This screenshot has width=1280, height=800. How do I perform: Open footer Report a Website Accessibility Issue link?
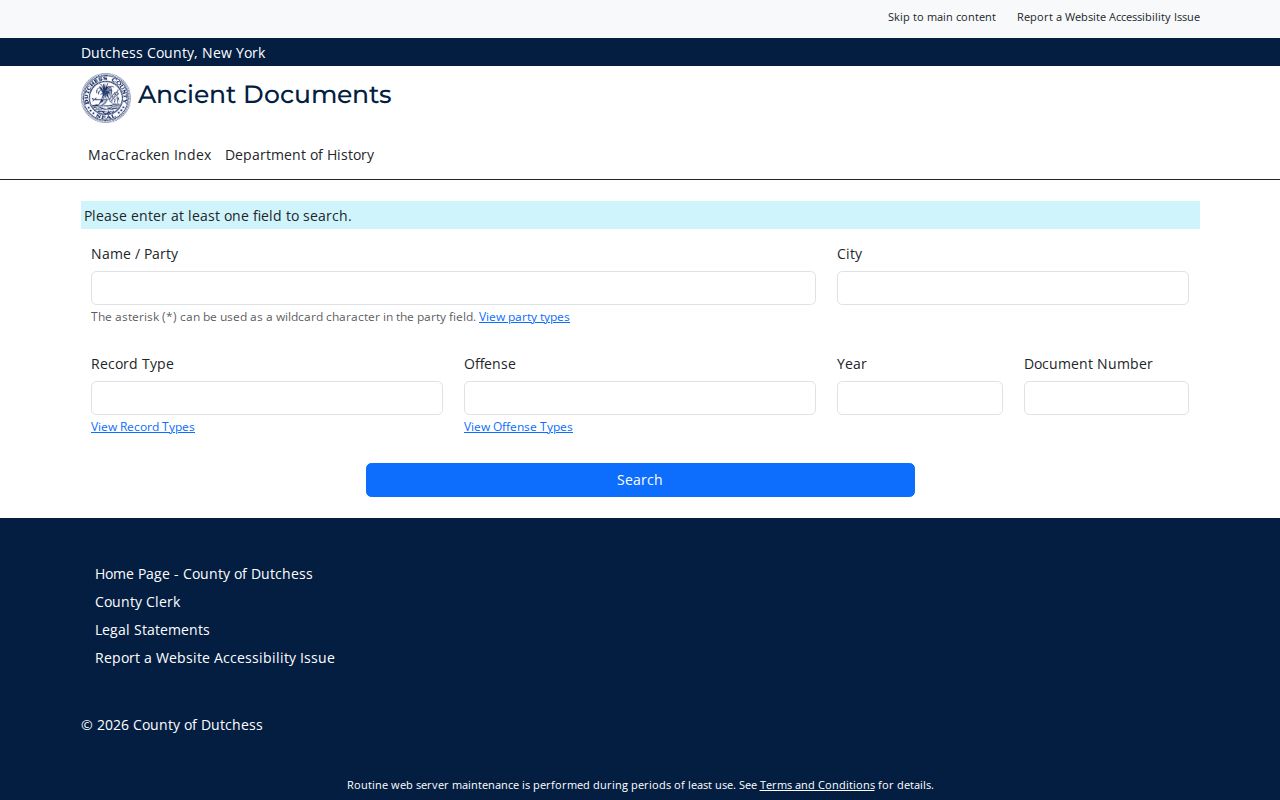(215, 658)
